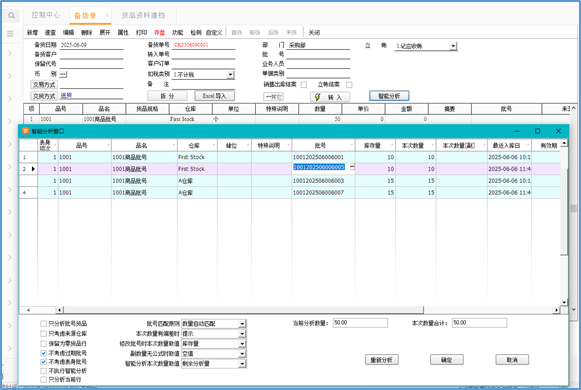
Task: Open 智能分析本次数量取值 dropdown
Action: 242,364
